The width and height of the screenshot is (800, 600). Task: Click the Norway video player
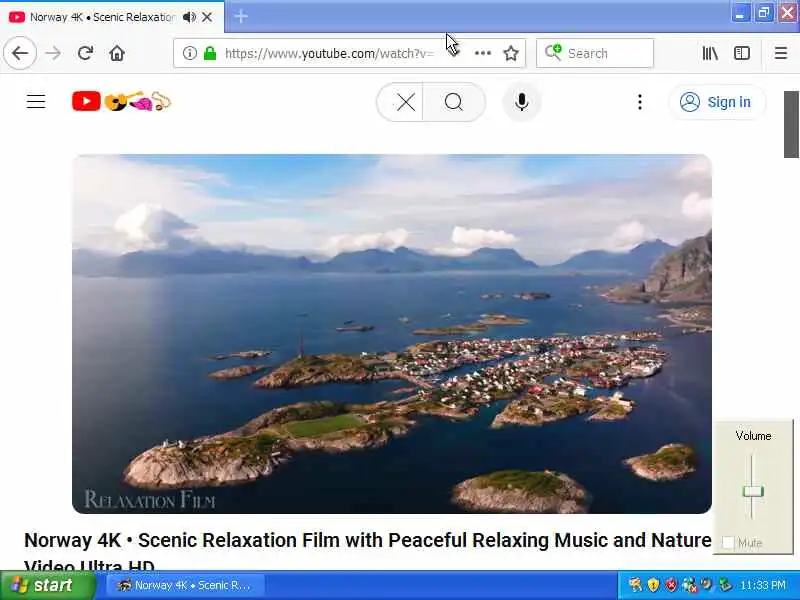pos(392,334)
